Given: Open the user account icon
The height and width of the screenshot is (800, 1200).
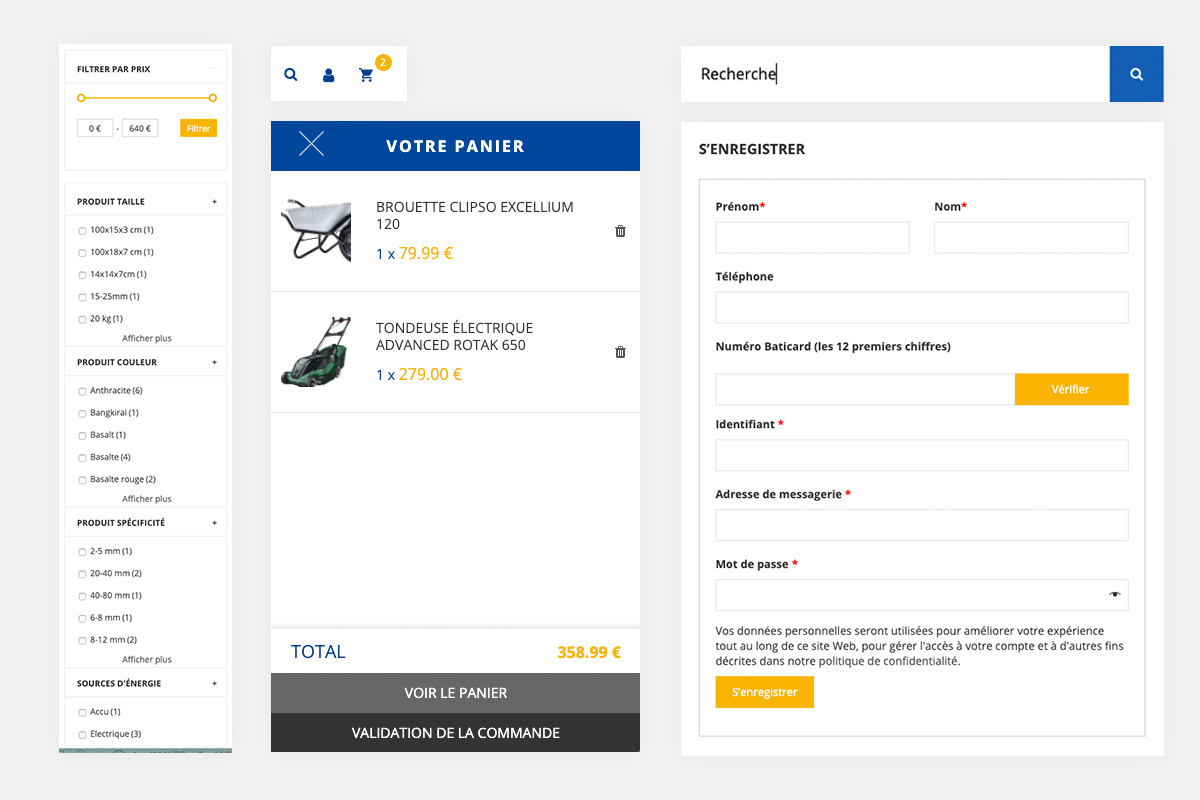Looking at the screenshot, I should [328, 75].
